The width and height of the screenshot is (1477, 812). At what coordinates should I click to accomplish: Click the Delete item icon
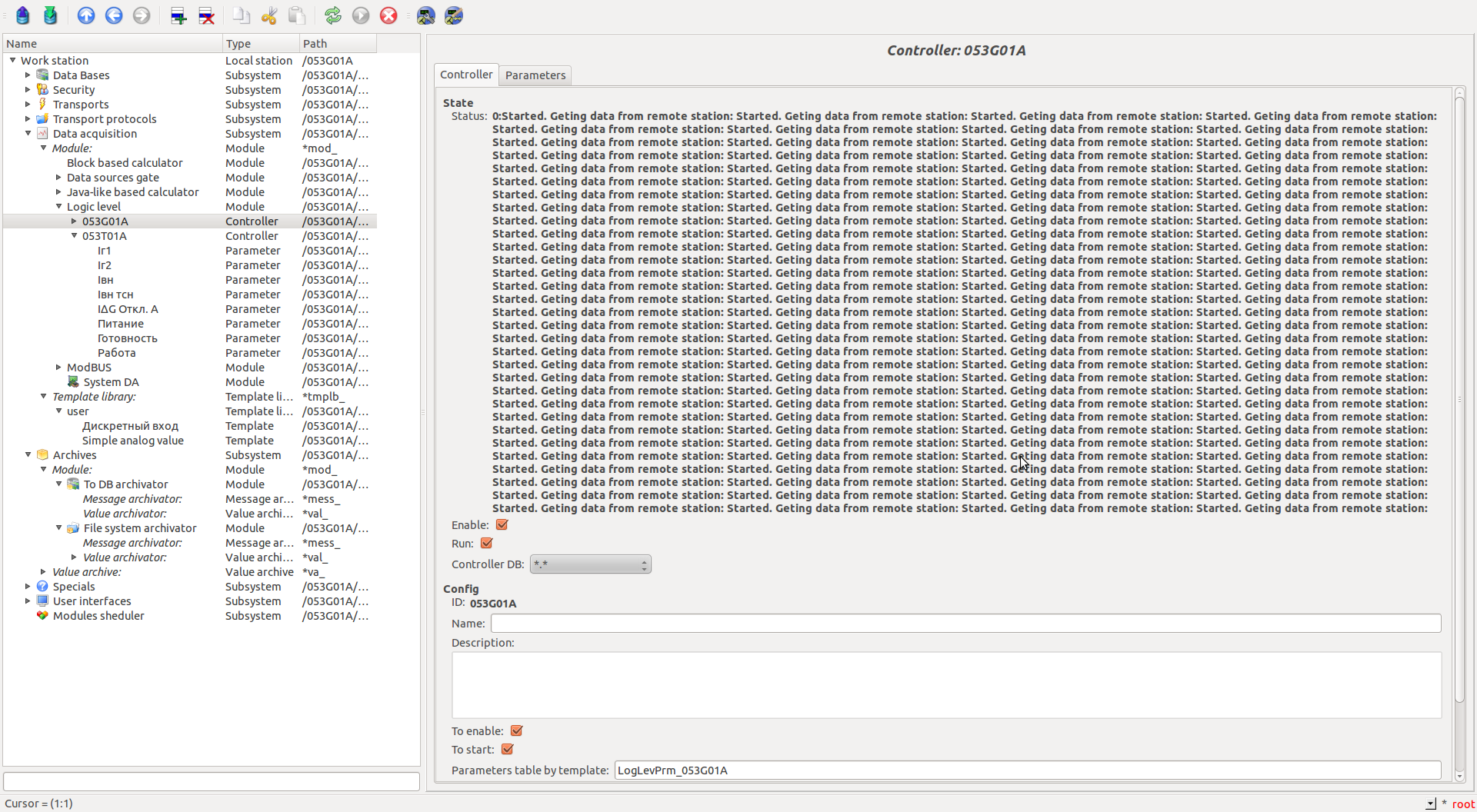206,15
